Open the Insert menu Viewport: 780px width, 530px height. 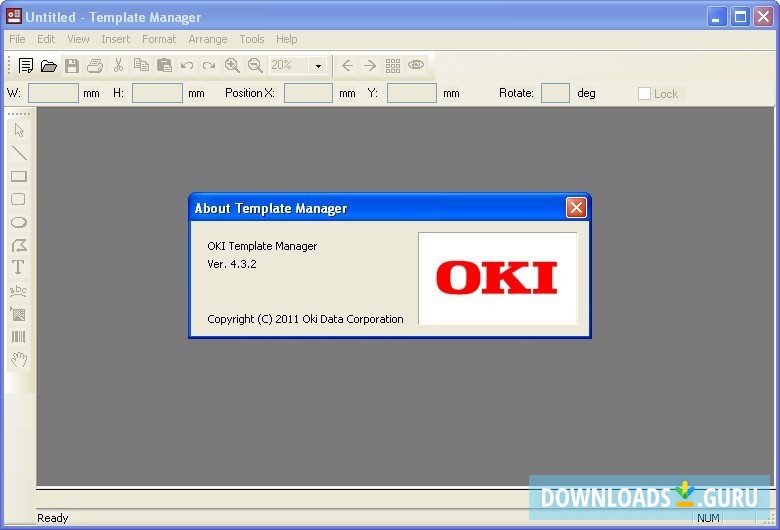point(115,39)
